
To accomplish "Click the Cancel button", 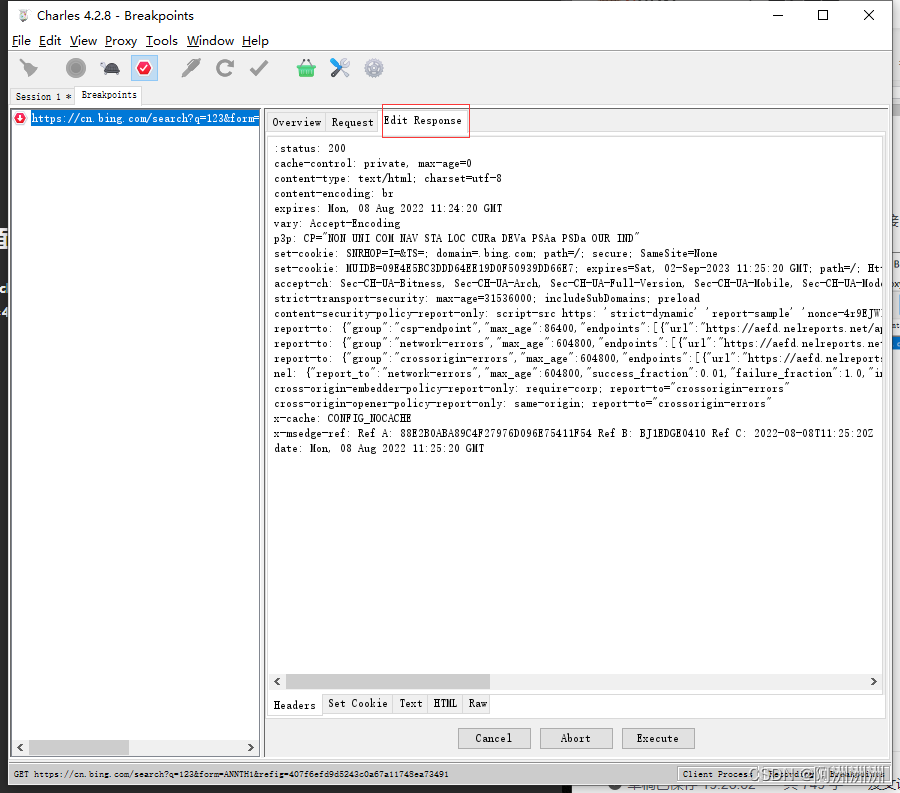I will [x=494, y=738].
